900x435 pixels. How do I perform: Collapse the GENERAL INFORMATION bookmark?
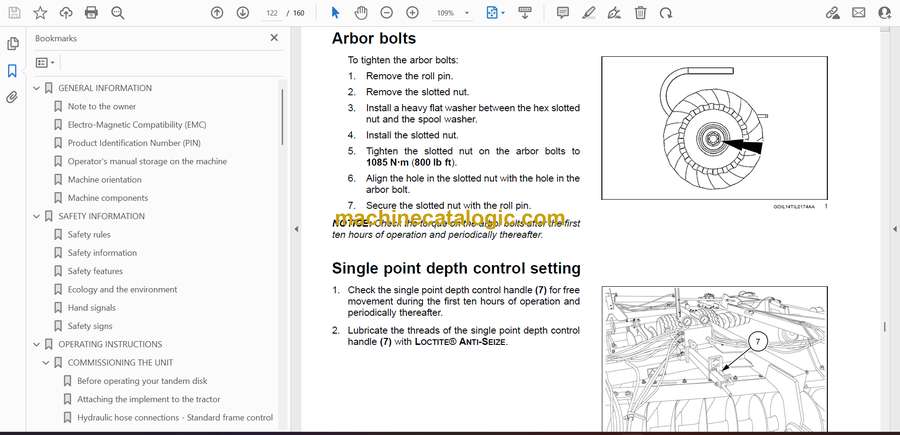point(37,88)
